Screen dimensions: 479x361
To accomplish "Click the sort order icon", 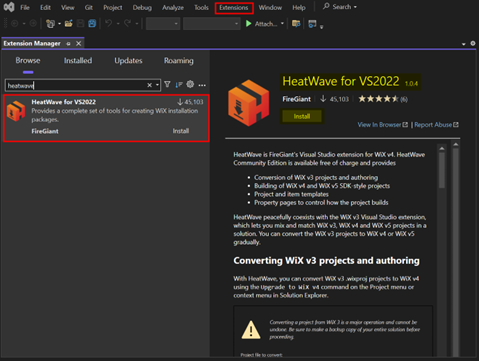I will pos(179,85).
